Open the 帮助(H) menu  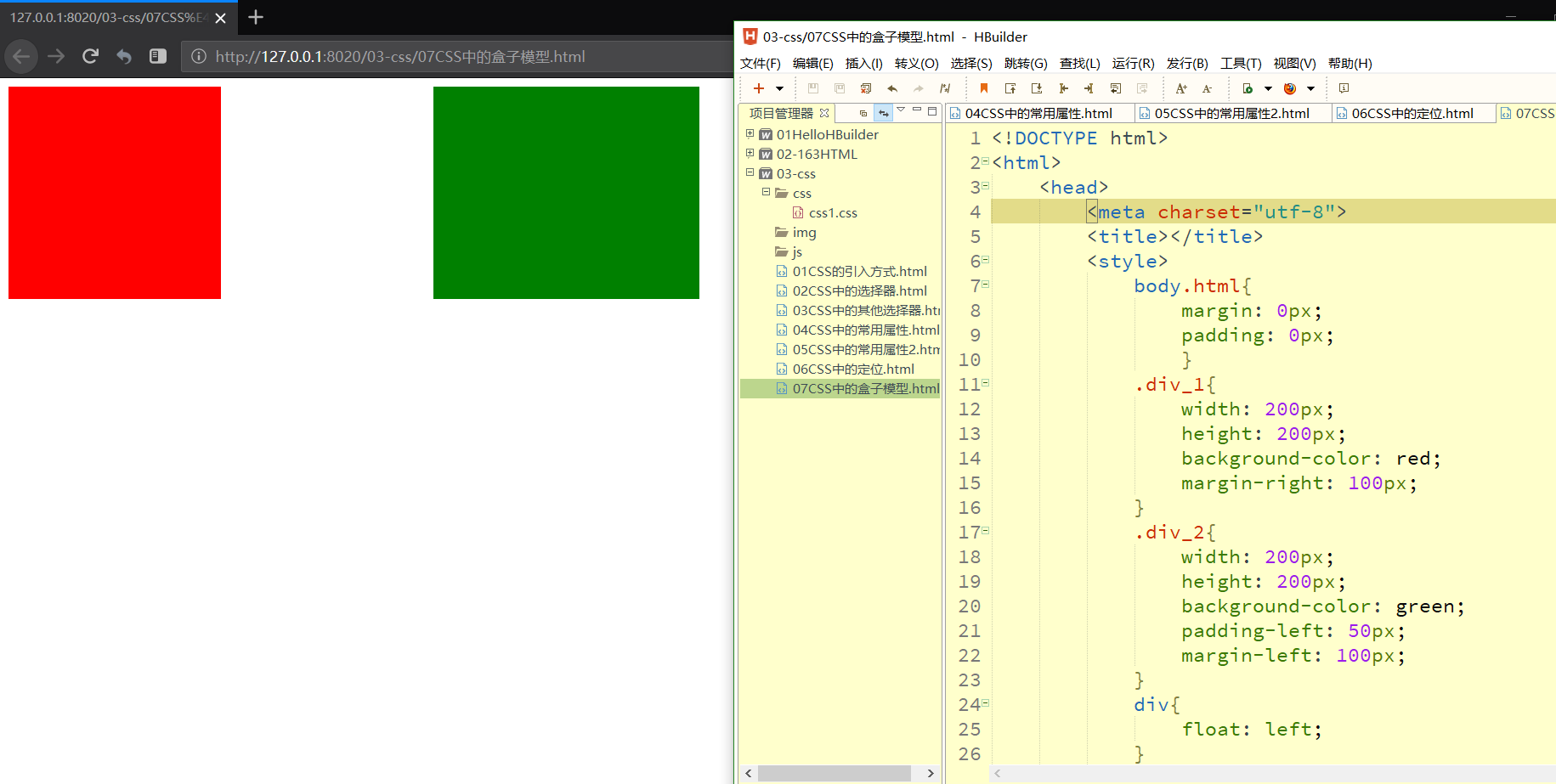tap(1350, 64)
